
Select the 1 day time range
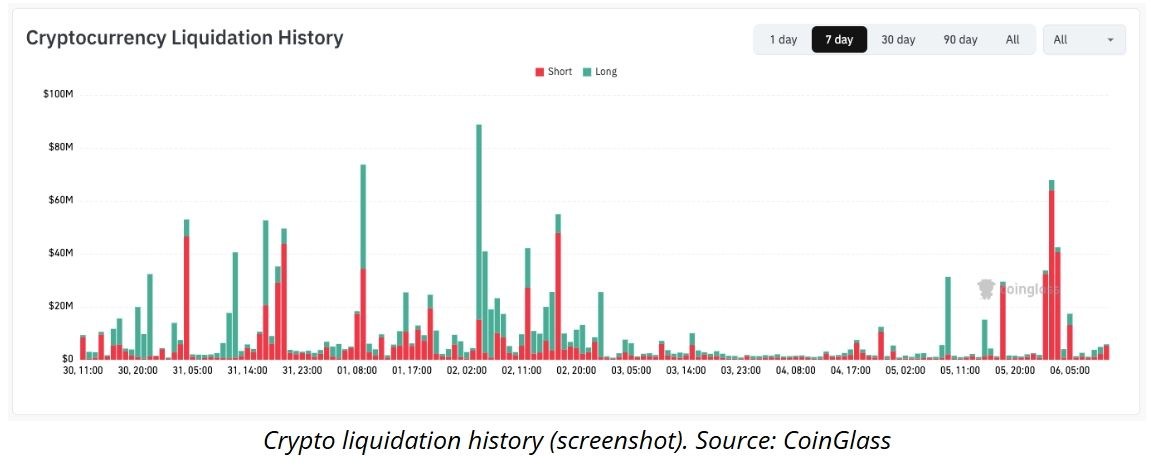[783, 40]
